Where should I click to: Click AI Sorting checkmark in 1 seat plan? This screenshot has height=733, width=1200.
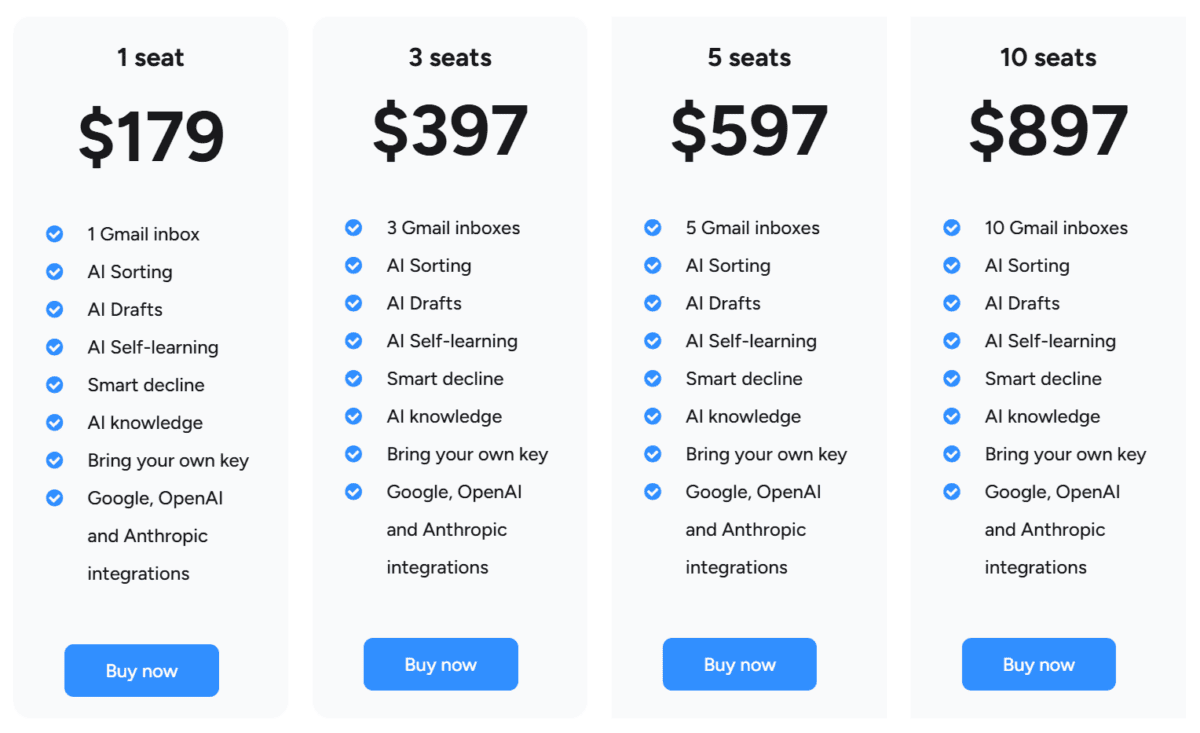click(55, 272)
